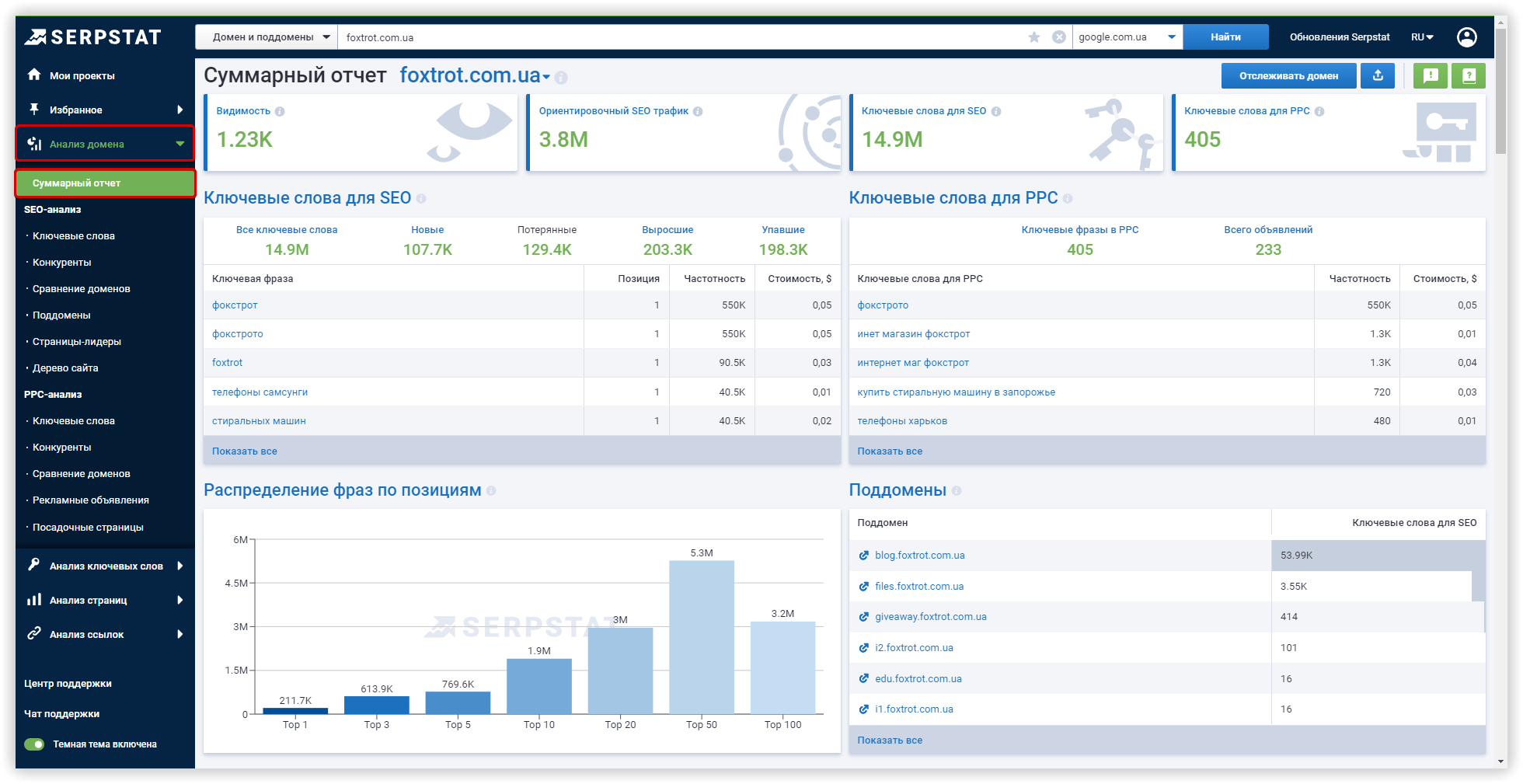The height and width of the screenshot is (784, 1523).
Task: Click the export upload icon button
Action: pos(1378,75)
